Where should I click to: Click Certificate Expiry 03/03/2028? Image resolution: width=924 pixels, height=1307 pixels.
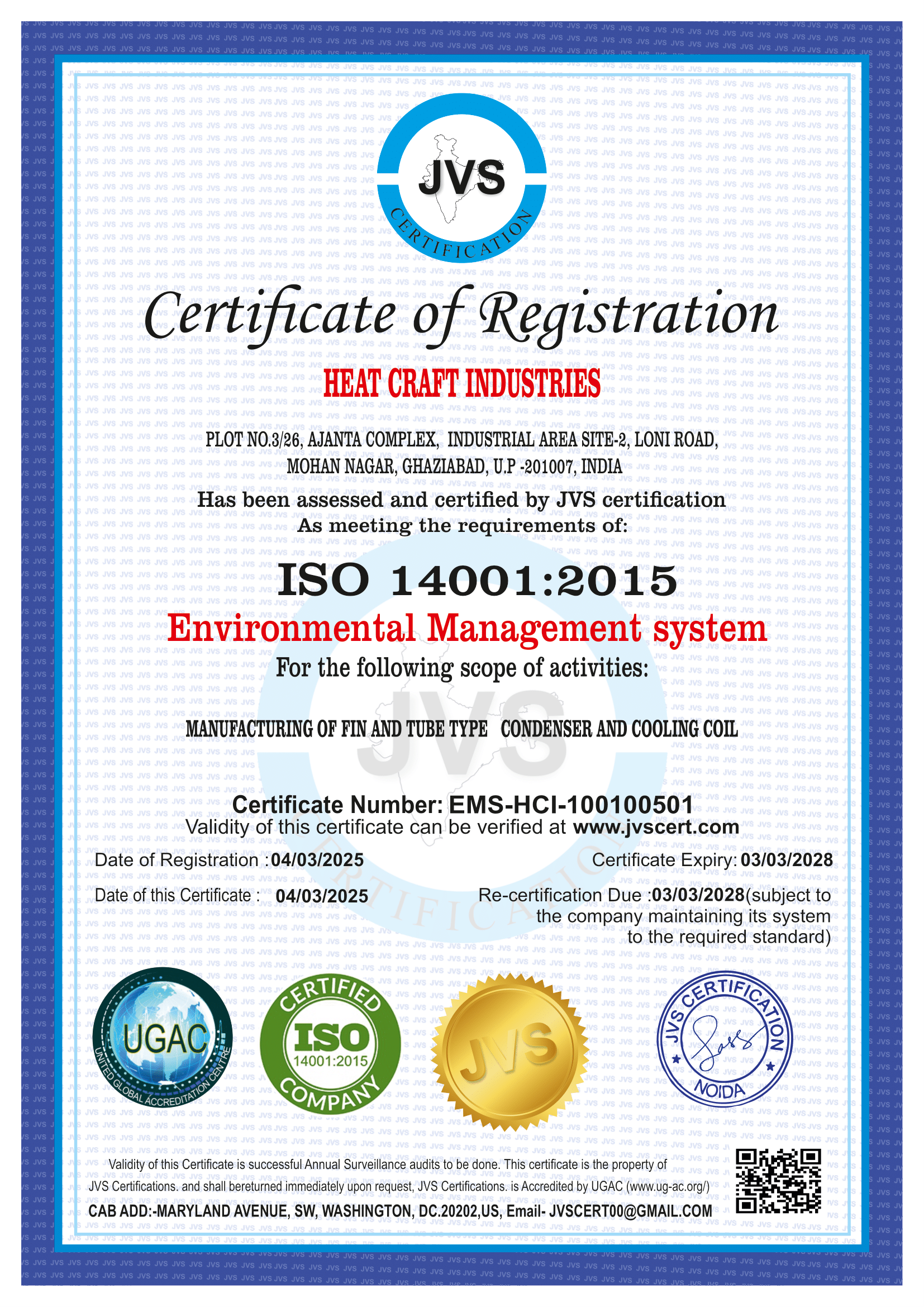tap(712, 859)
